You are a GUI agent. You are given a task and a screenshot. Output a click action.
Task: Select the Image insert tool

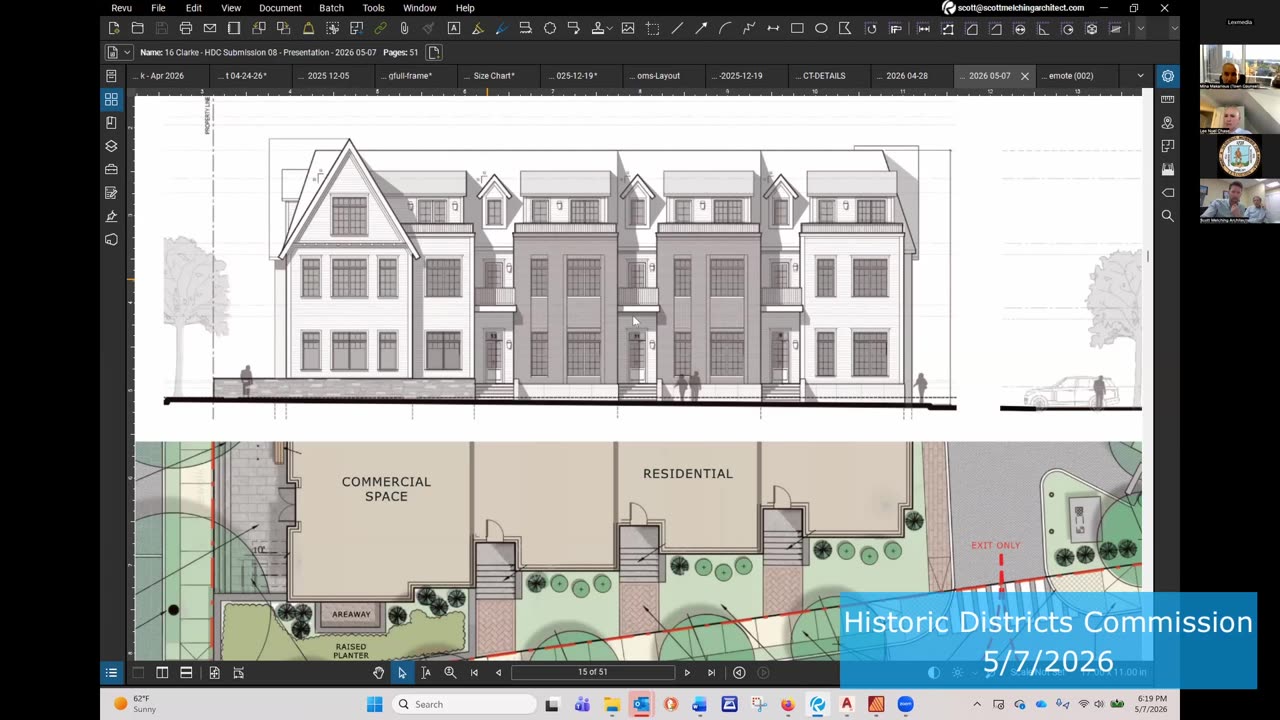[x=628, y=28]
